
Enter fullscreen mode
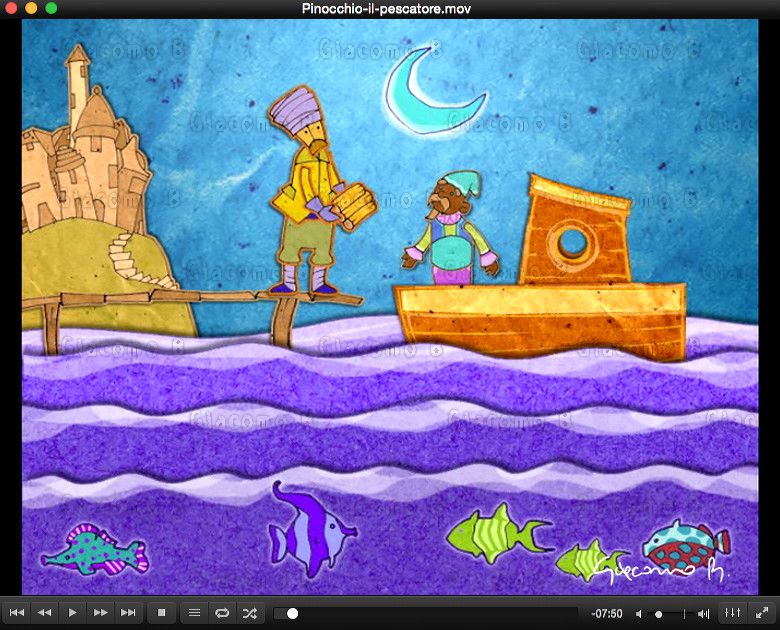762,613
